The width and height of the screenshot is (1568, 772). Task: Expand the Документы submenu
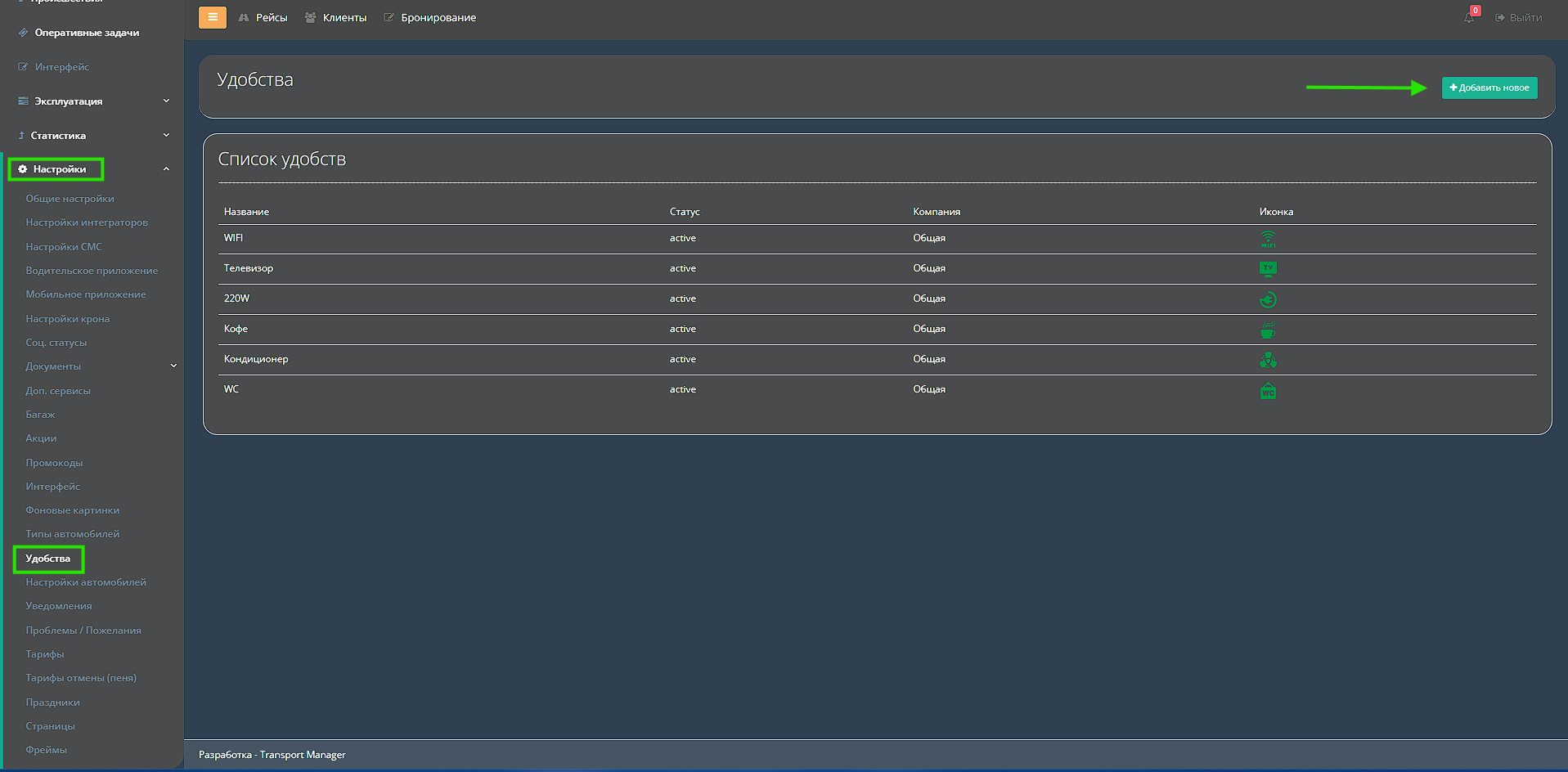173,366
